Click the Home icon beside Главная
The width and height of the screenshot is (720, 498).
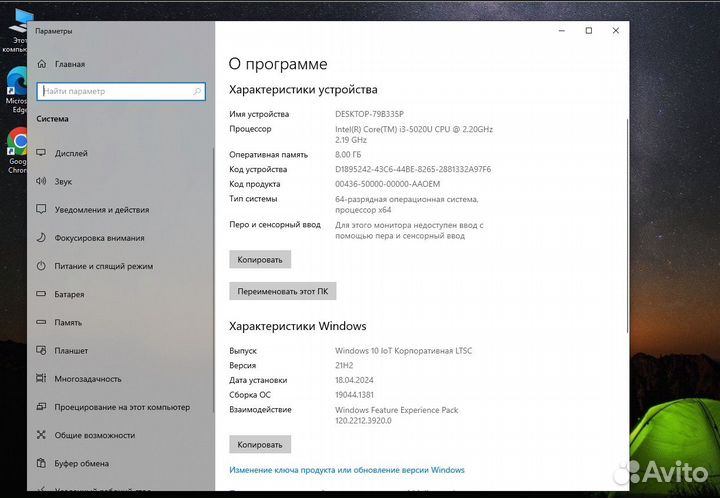tap(42, 64)
